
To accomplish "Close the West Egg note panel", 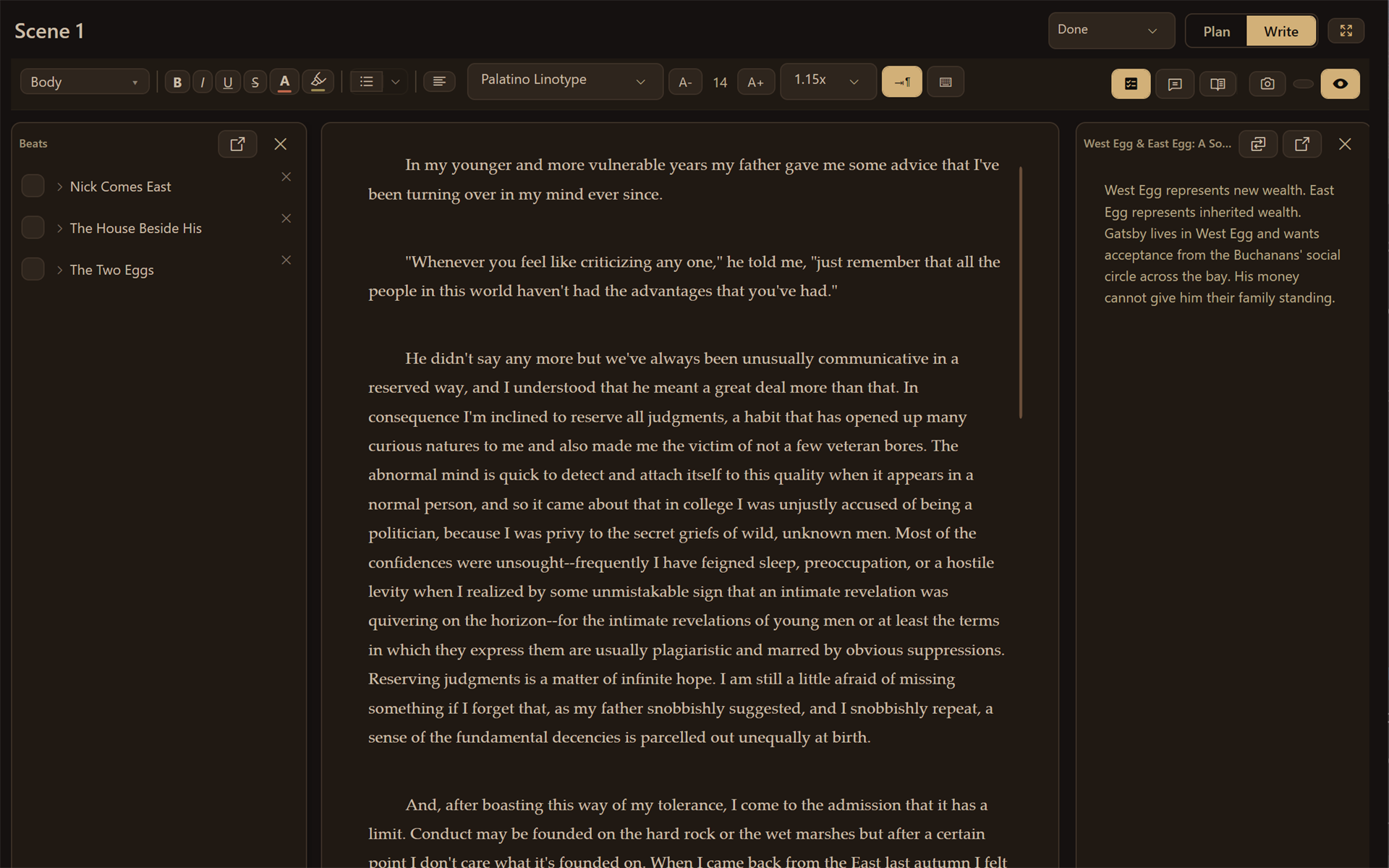I will pos(1345,144).
